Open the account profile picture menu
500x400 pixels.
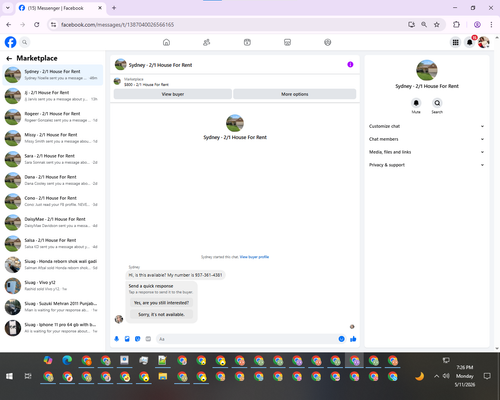(484, 42)
